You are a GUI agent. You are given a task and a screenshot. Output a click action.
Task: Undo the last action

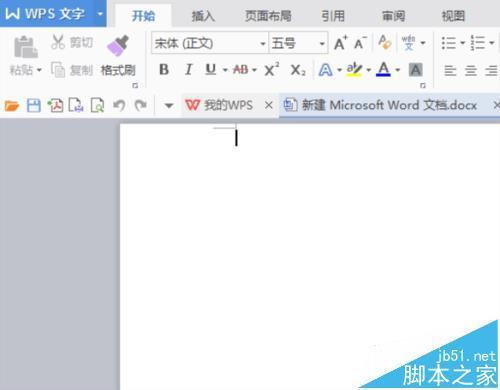pyautogui.click(x=119, y=105)
